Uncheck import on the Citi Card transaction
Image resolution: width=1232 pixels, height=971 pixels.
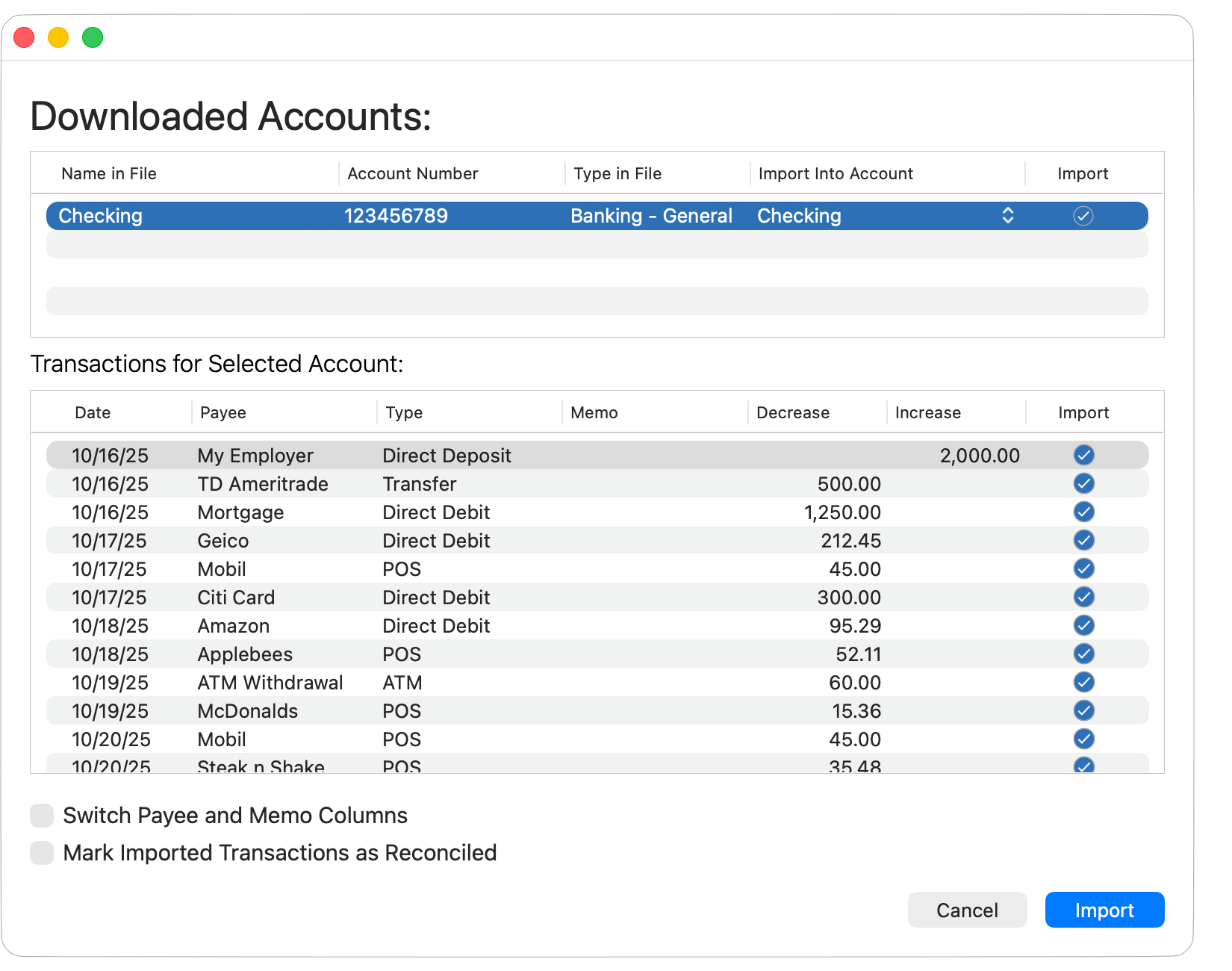click(1083, 597)
